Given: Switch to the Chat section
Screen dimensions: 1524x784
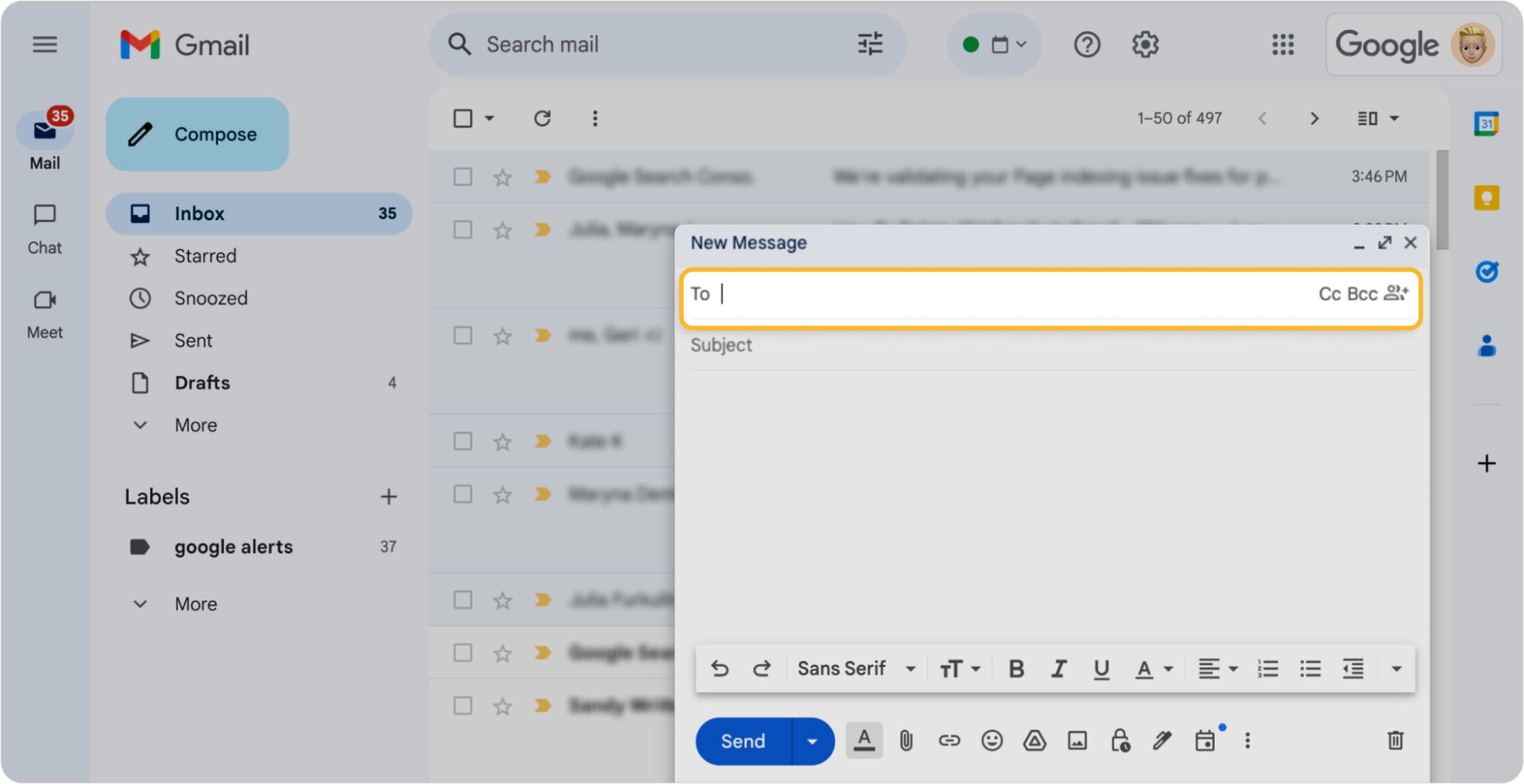Looking at the screenshot, I should pyautogui.click(x=44, y=227).
